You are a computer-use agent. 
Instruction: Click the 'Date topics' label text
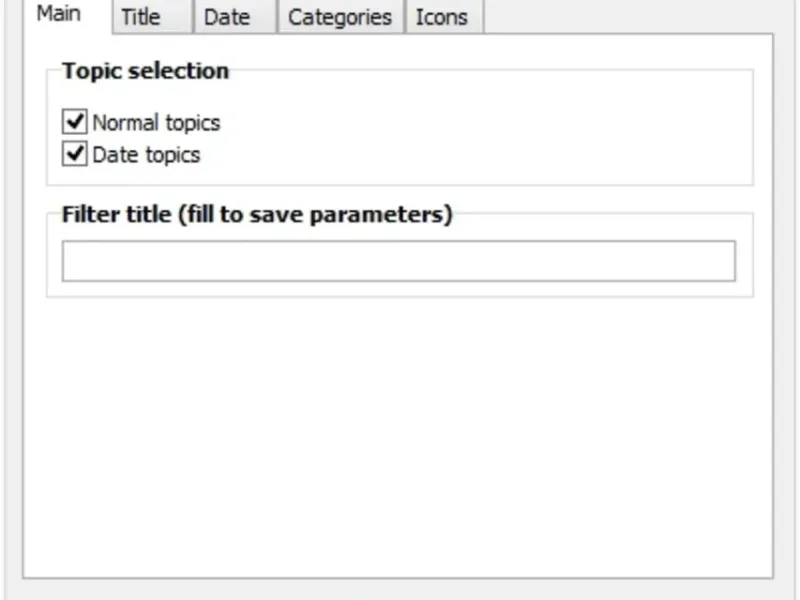click(x=146, y=155)
